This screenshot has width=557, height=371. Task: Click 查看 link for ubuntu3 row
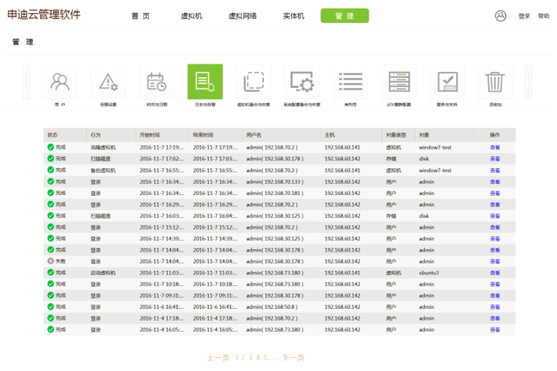(x=495, y=273)
